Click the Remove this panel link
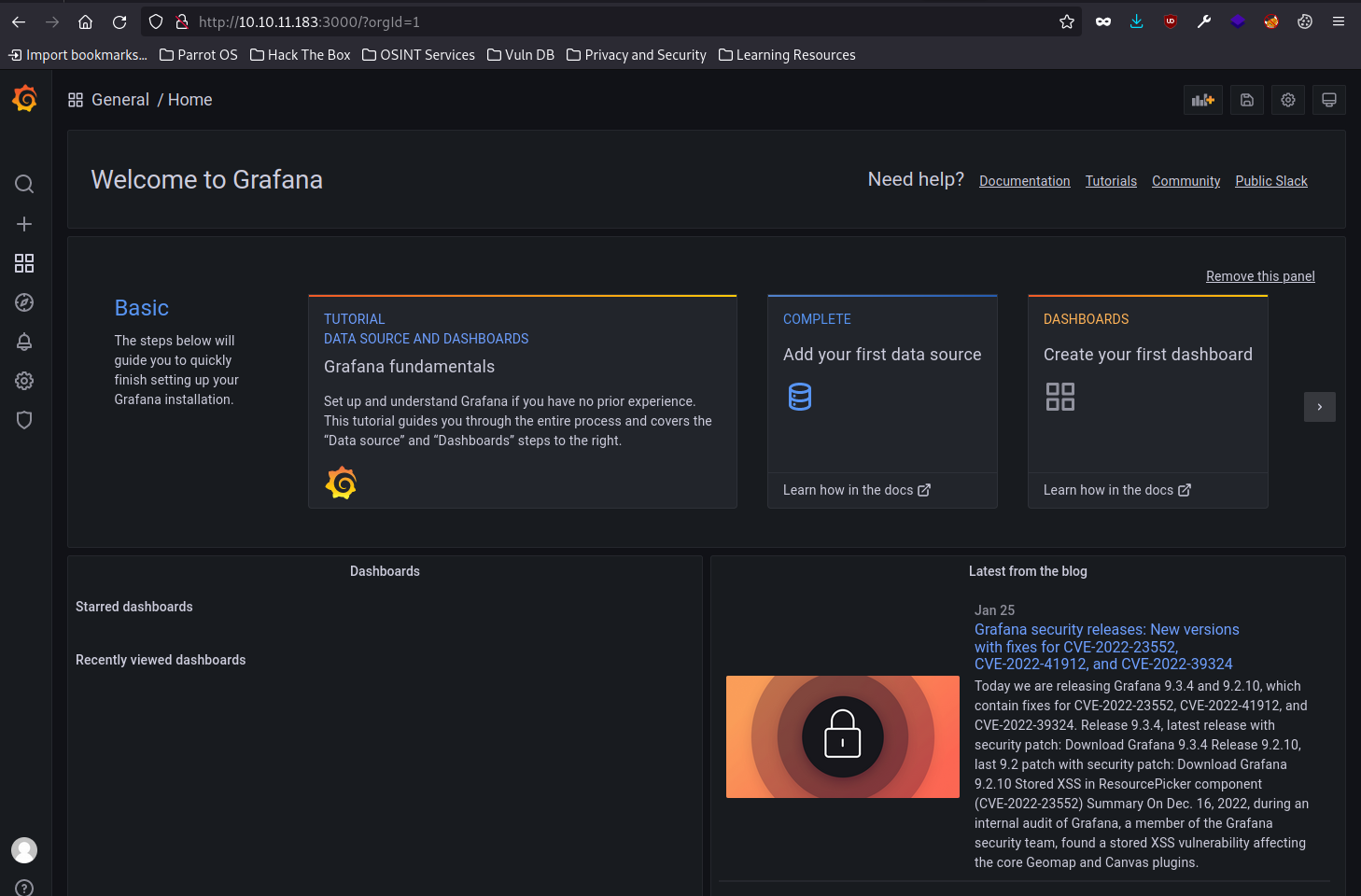 click(x=1259, y=276)
